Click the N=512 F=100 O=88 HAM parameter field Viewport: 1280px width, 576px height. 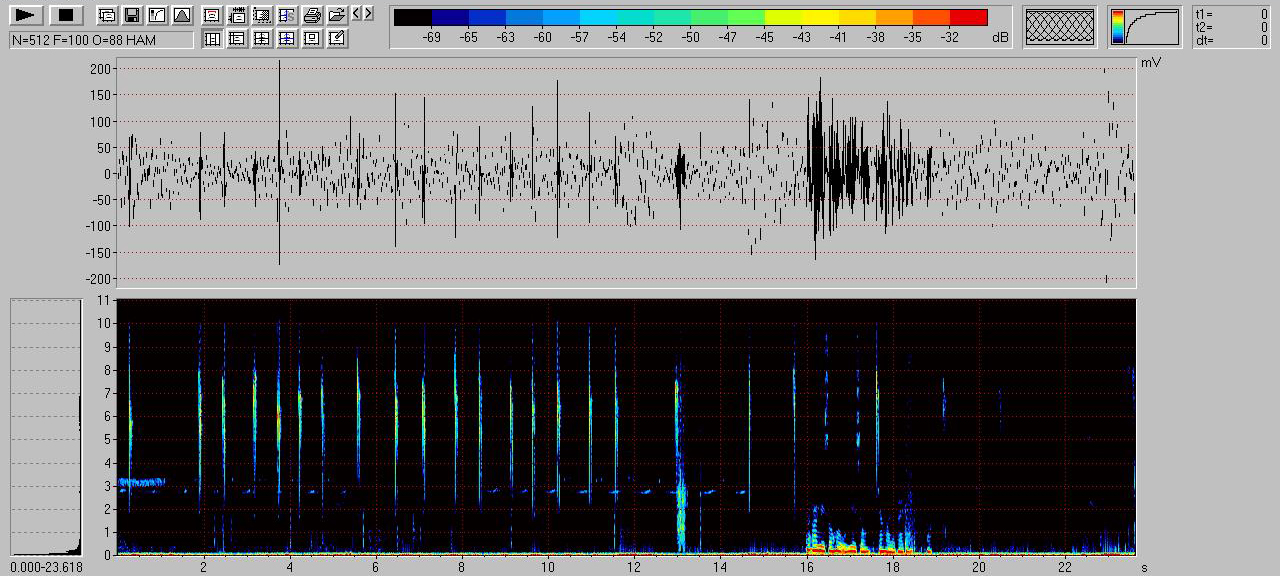click(x=101, y=40)
